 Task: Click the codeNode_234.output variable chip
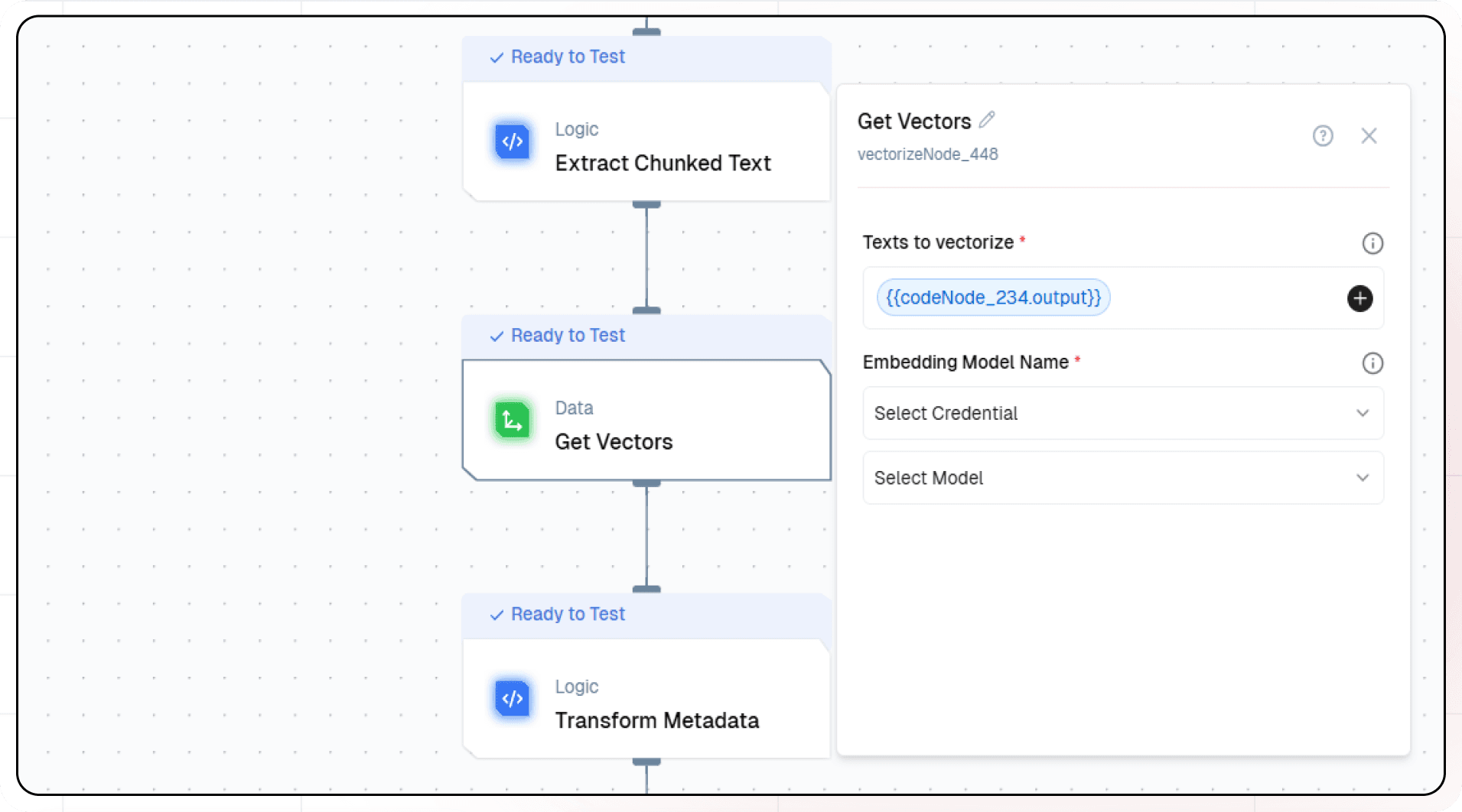point(993,297)
